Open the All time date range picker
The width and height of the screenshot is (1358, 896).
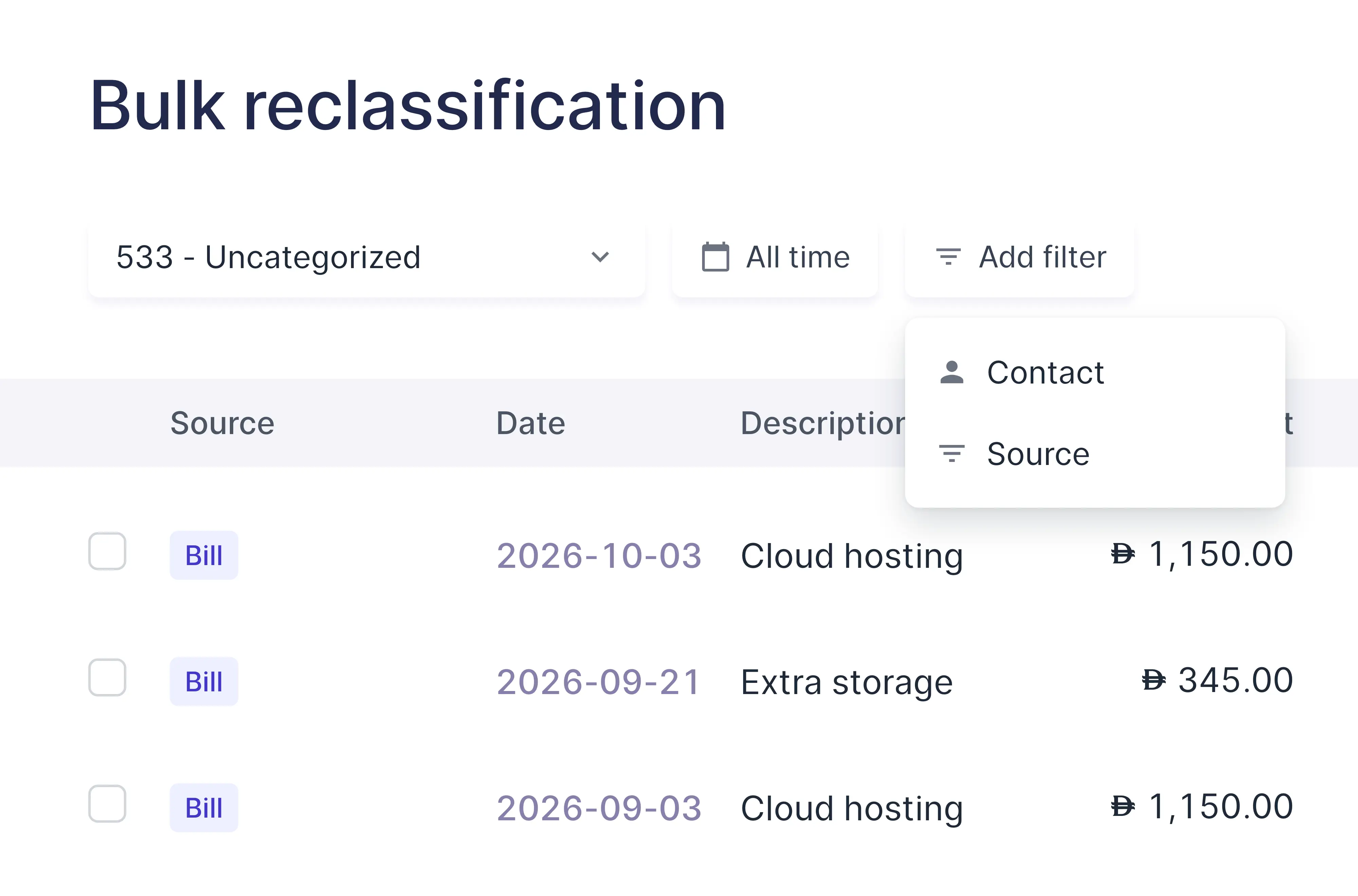point(775,257)
